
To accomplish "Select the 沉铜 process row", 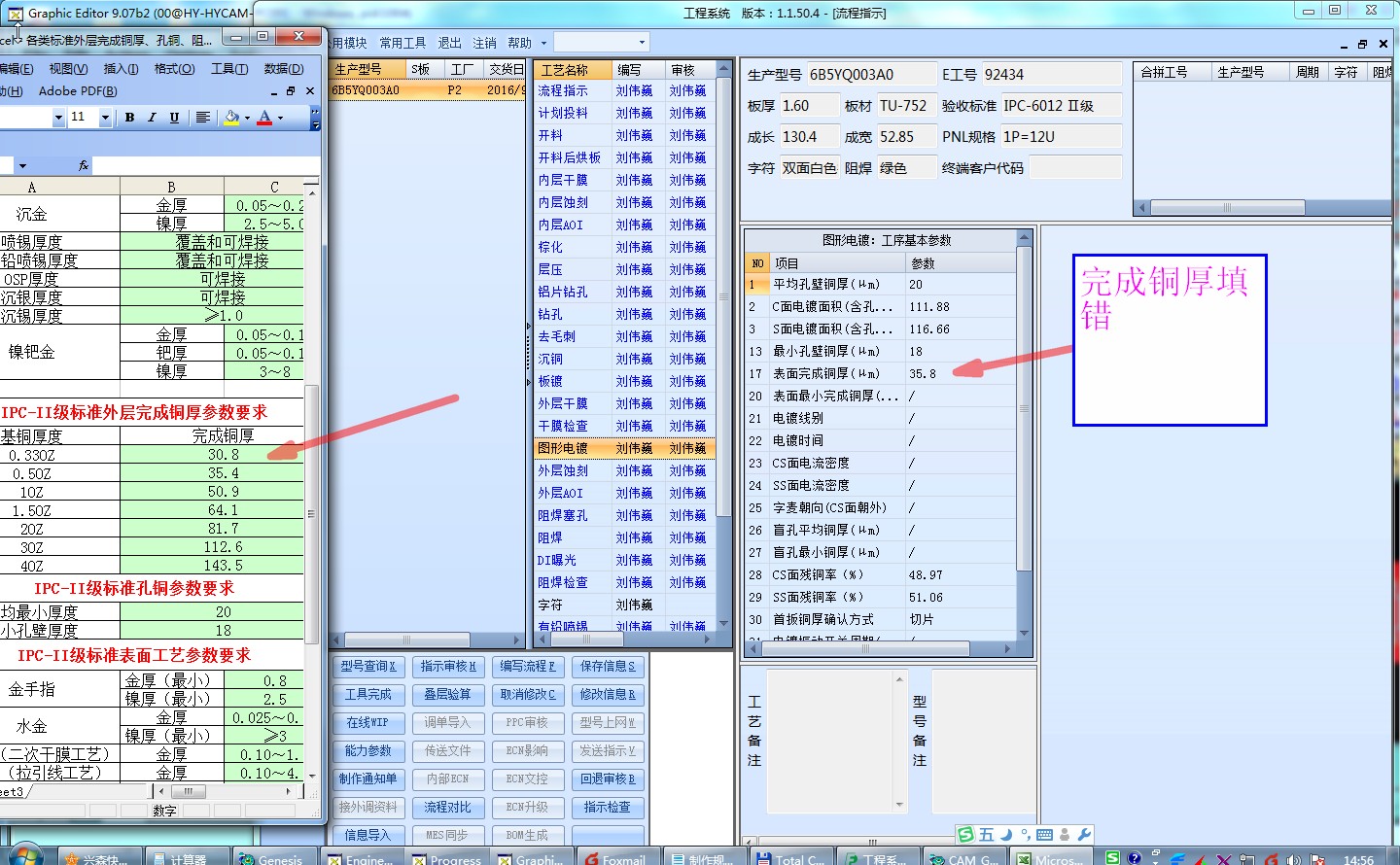I will [624, 359].
